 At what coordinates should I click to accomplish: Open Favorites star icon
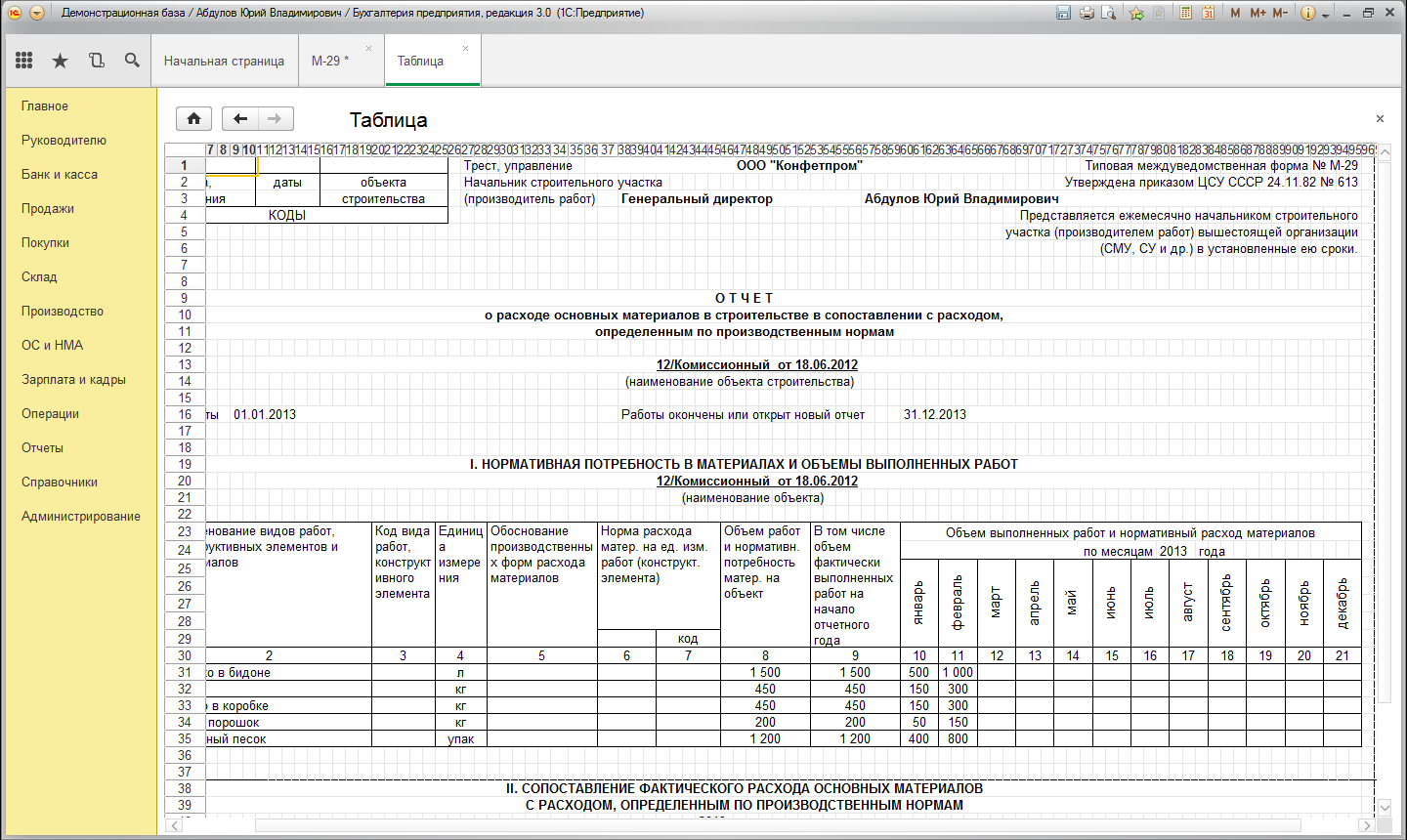60,61
